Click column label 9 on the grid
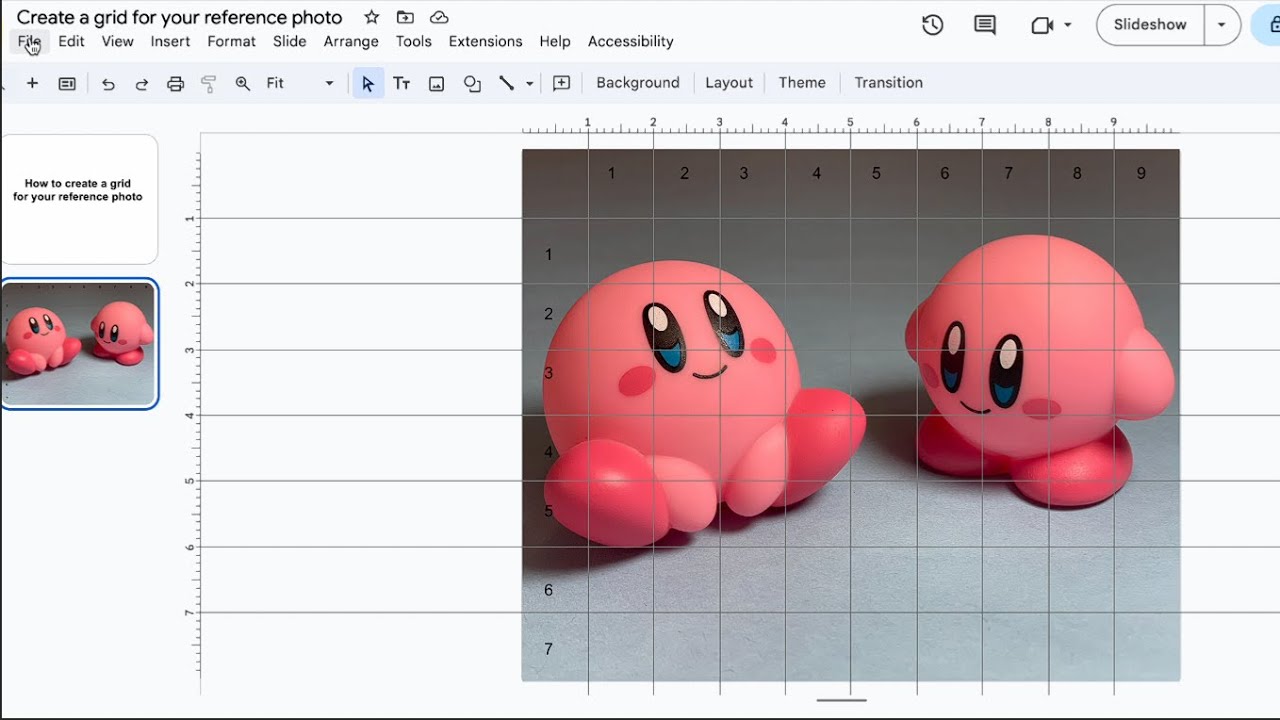The image size is (1280, 720). pos(1141,173)
